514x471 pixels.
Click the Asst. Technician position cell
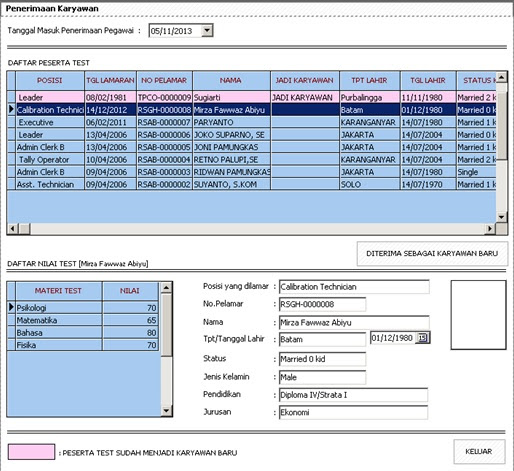(50, 184)
